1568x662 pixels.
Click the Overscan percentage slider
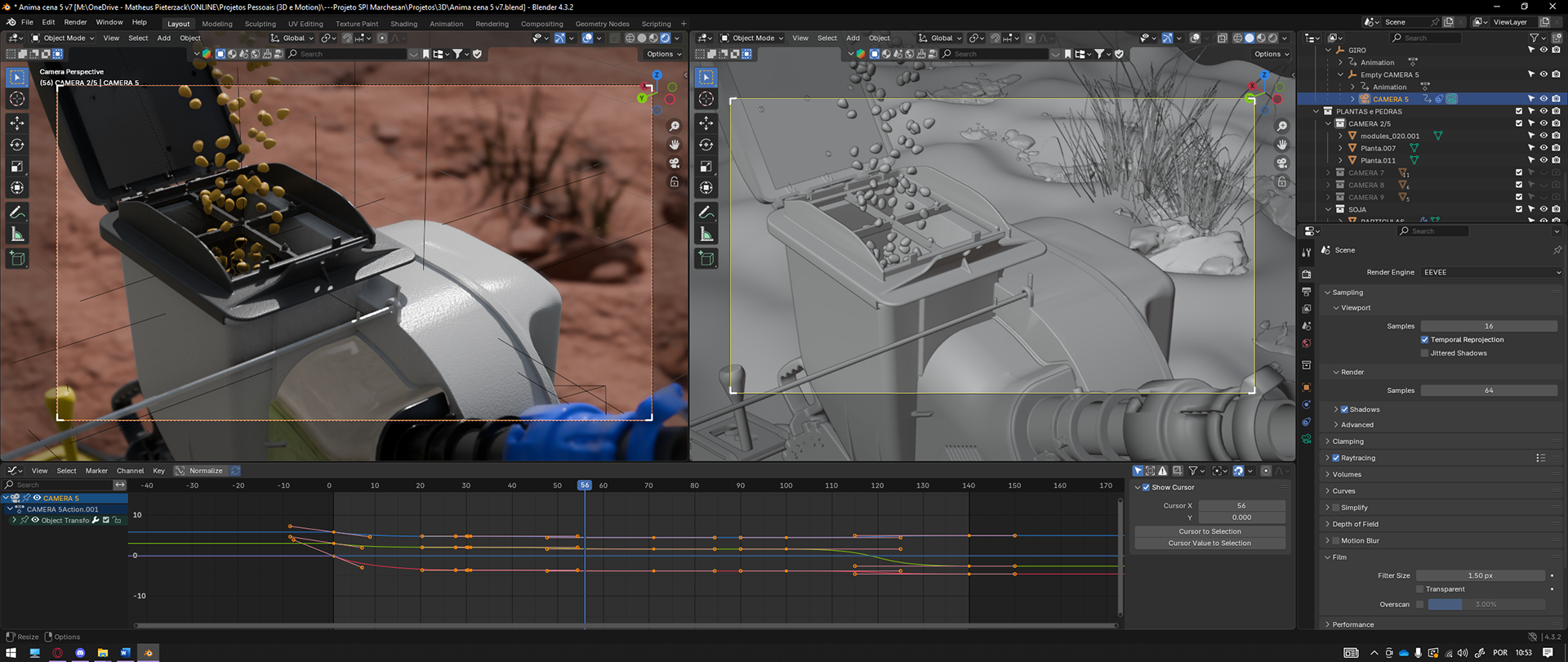pyautogui.click(x=1486, y=604)
